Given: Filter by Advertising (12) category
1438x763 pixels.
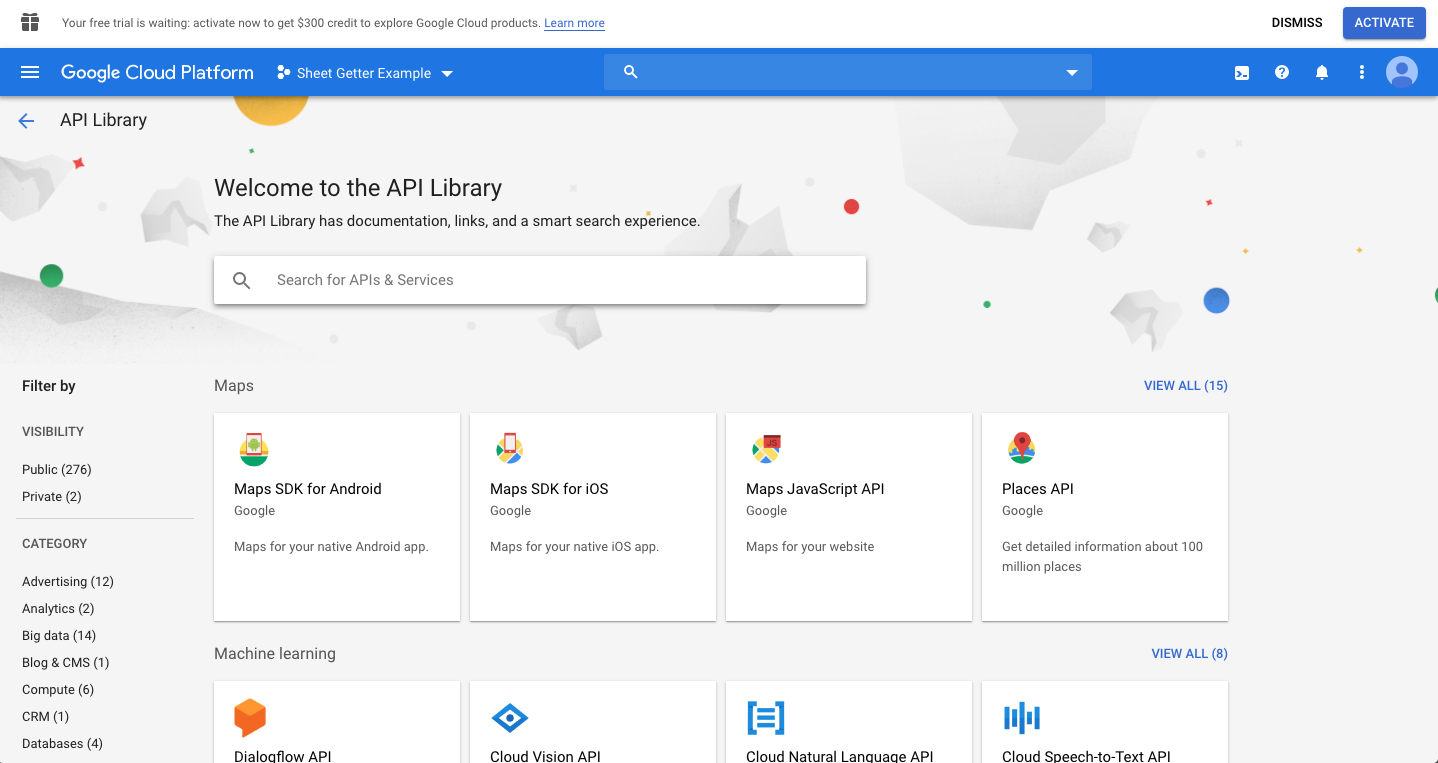Looking at the screenshot, I should (68, 582).
